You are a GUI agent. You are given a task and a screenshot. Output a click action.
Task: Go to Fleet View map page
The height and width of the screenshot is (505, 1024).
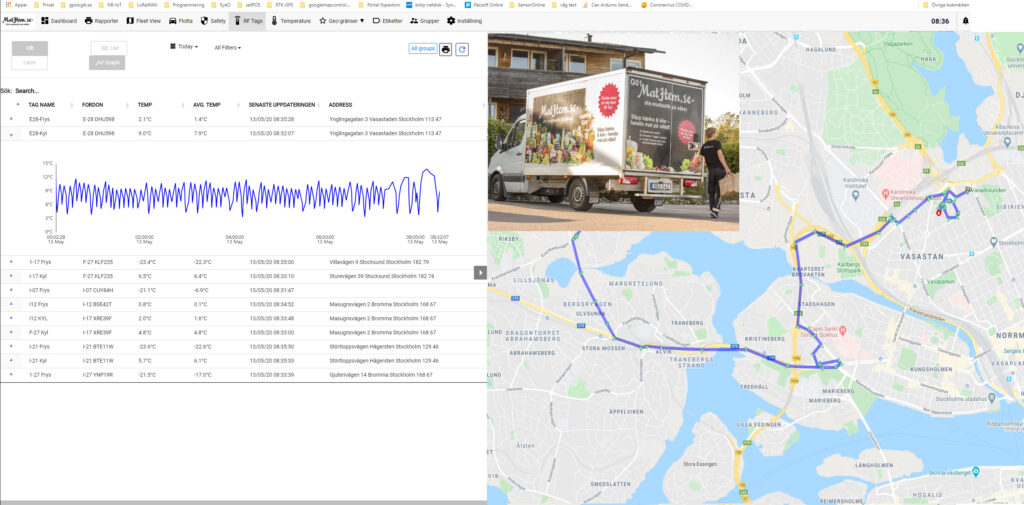143,21
